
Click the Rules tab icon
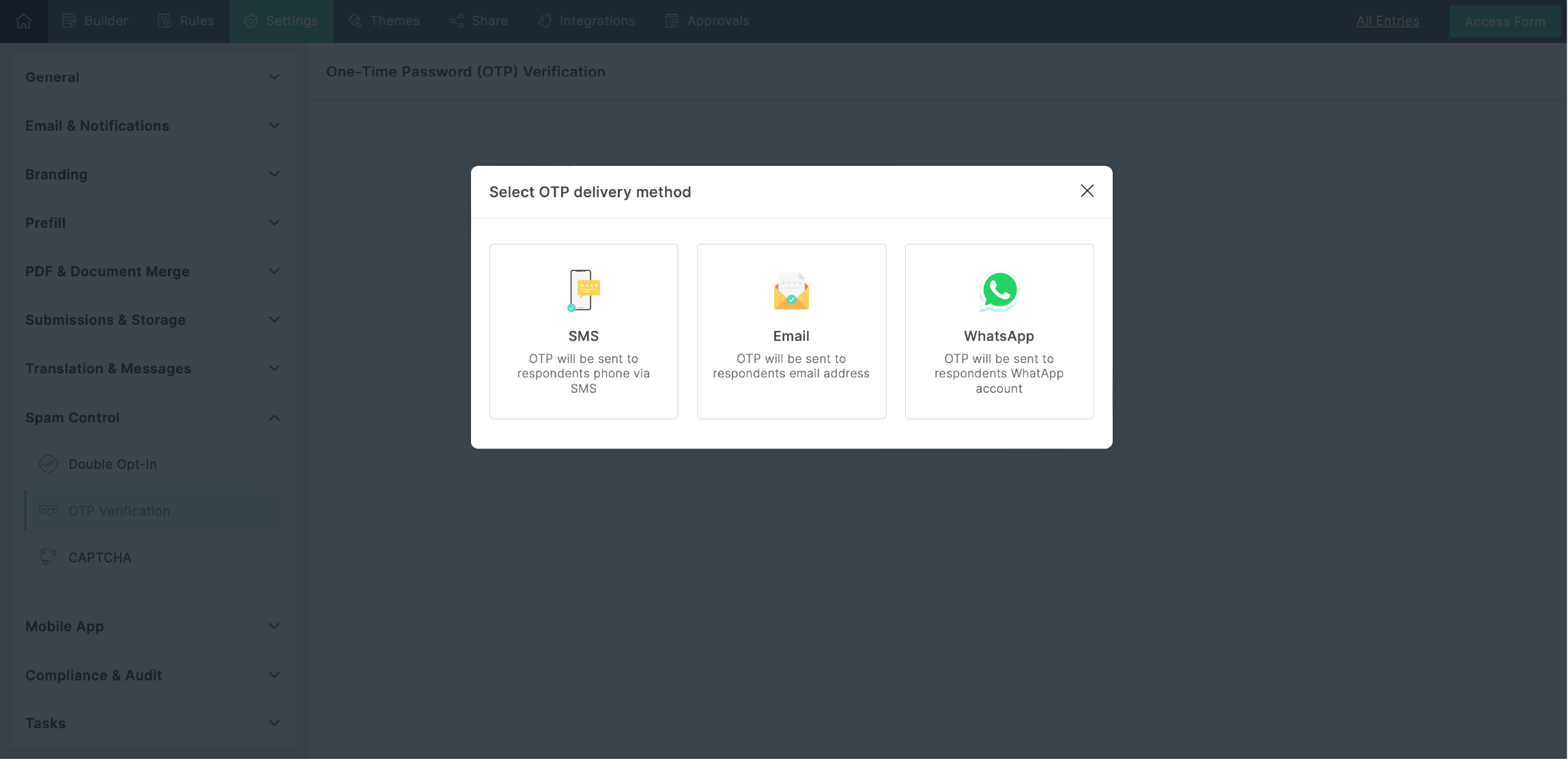pos(165,21)
